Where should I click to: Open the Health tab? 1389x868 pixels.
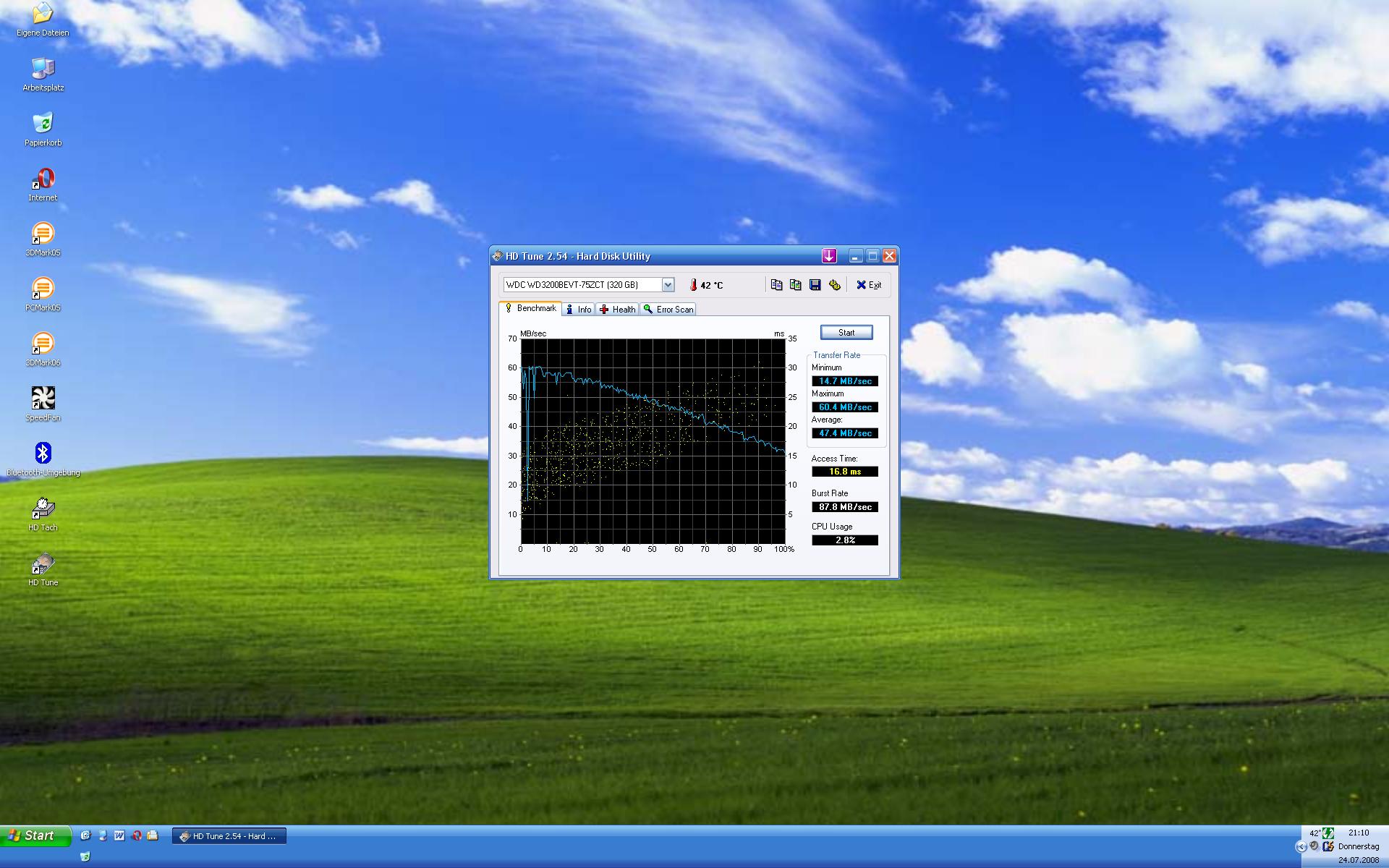618,310
